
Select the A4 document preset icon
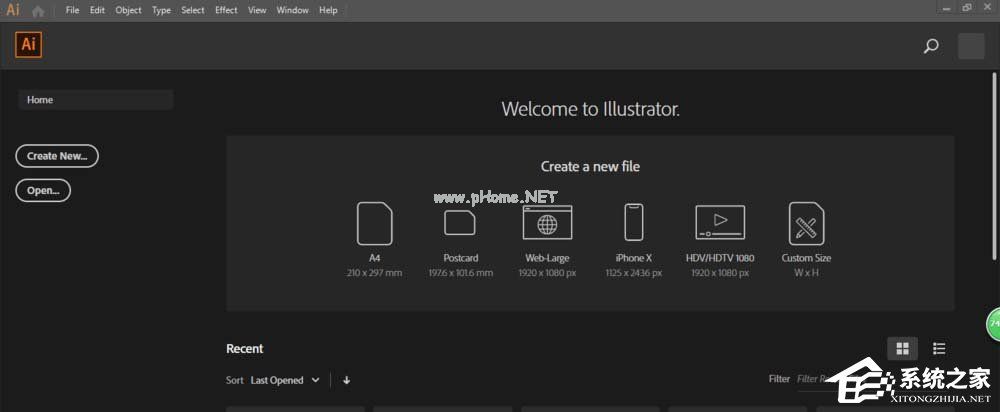[374, 223]
